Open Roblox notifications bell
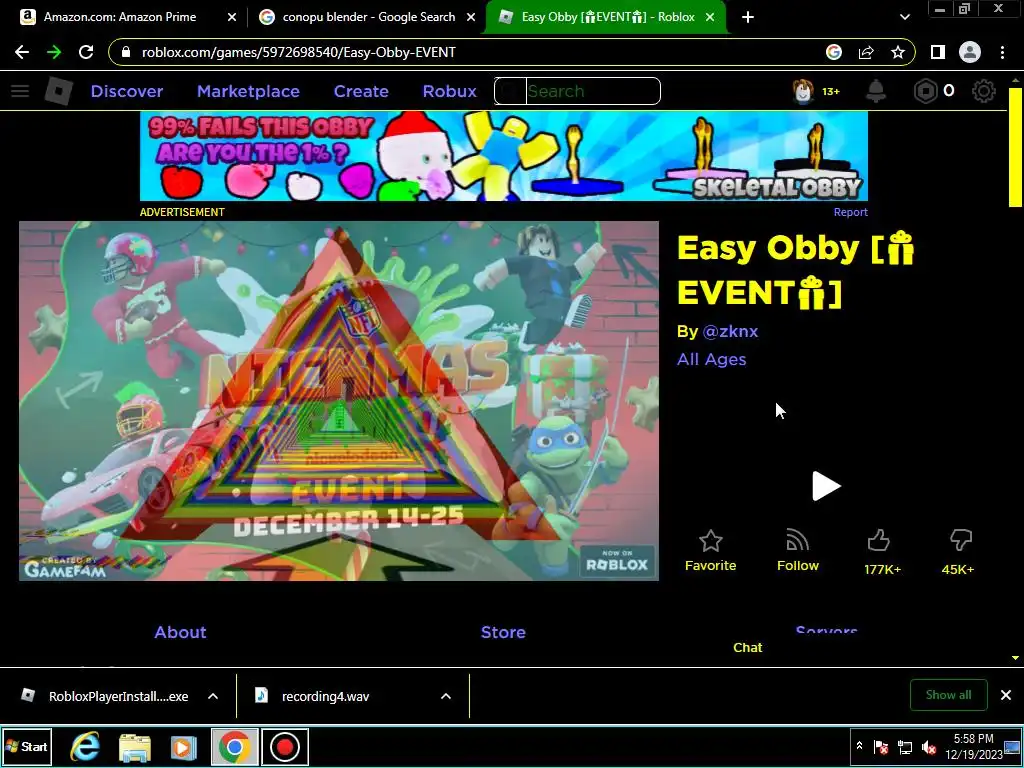The image size is (1024, 768). click(876, 91)
